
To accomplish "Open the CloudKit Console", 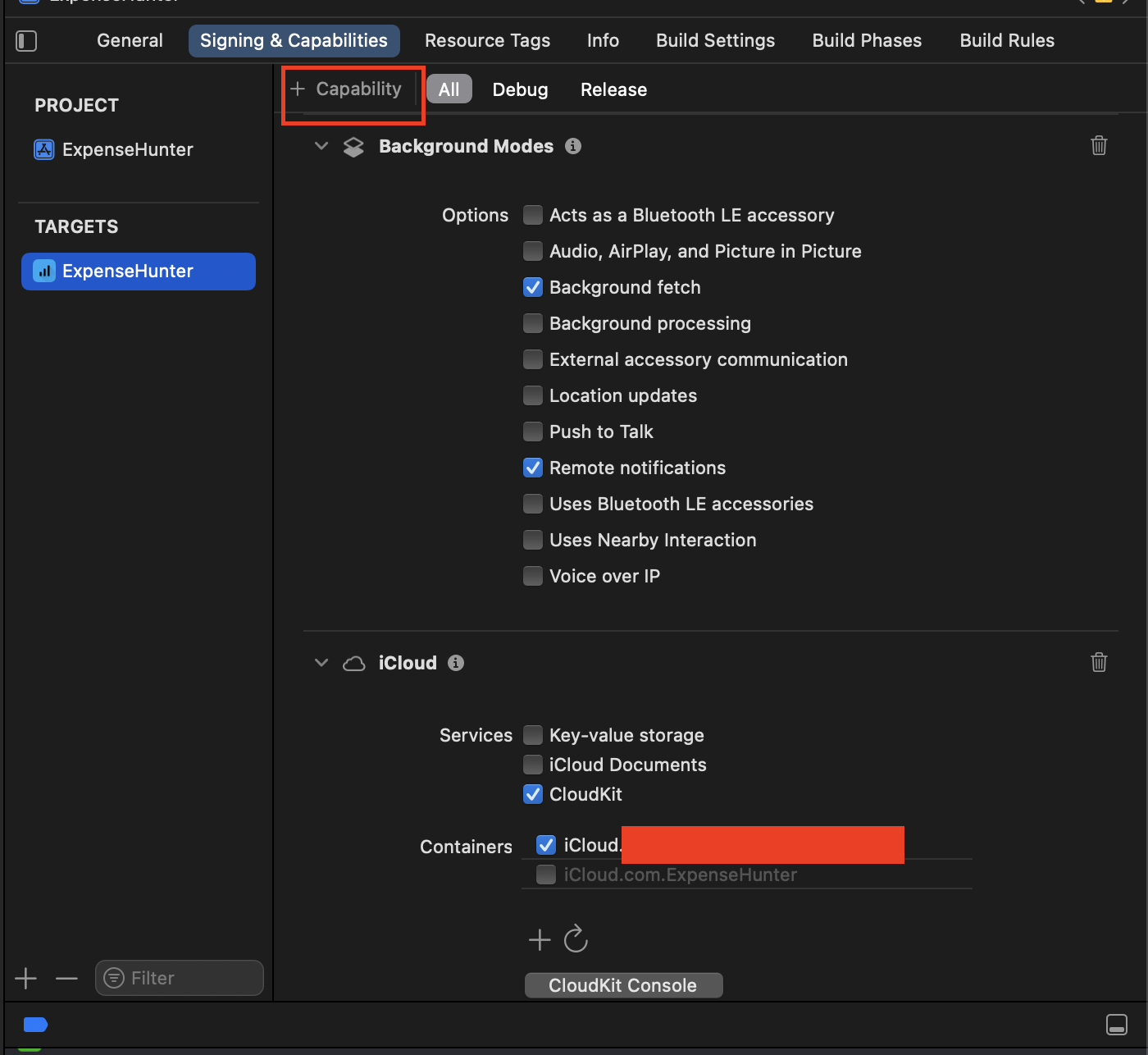I will 624,985.
